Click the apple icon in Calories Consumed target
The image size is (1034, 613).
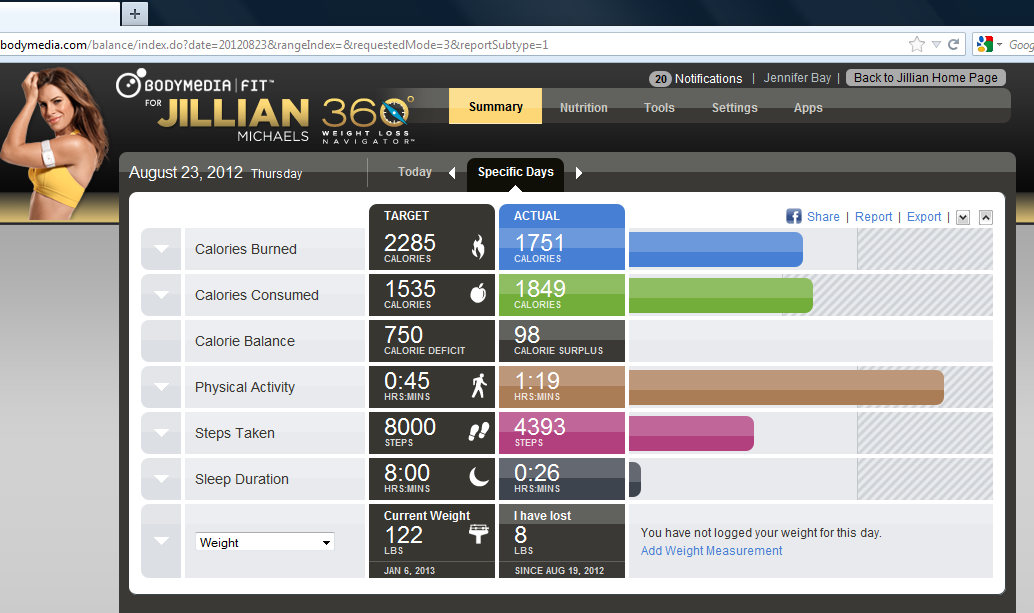(x=478, y=292)
